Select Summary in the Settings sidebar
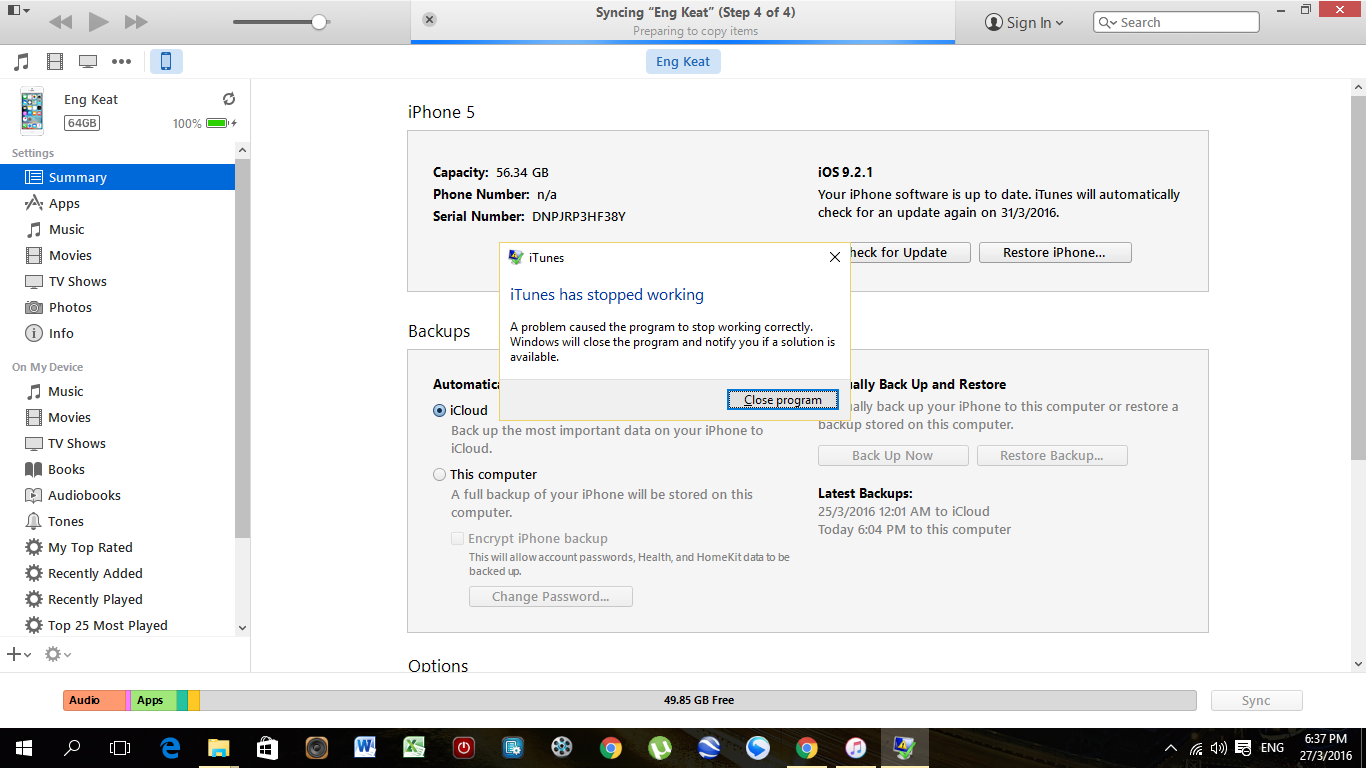Viewport: 1366px width, 768px height. click(x=117, y=177)
